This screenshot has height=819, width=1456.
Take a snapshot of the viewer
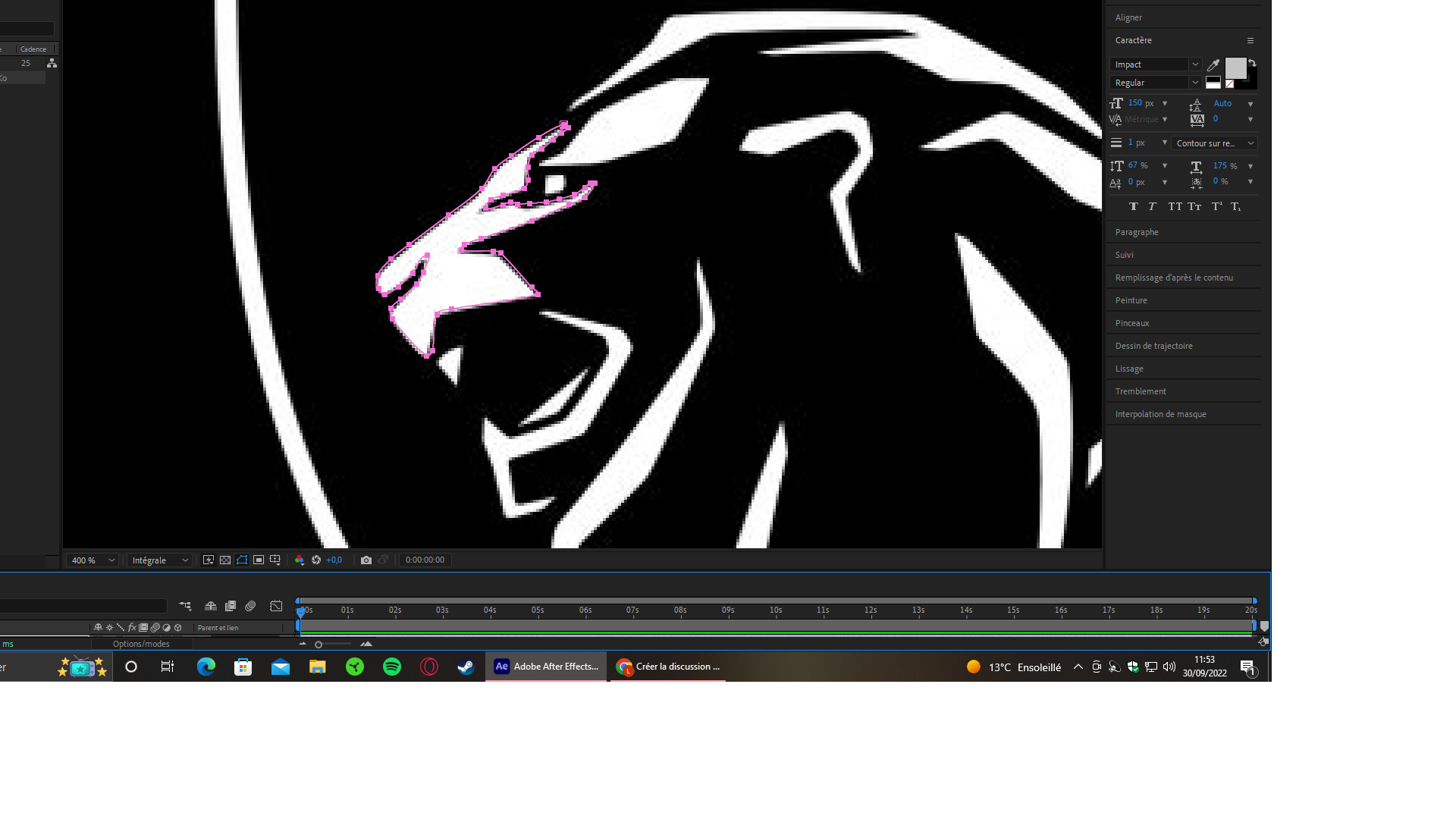pyautogui.click(x=366, y=560)
